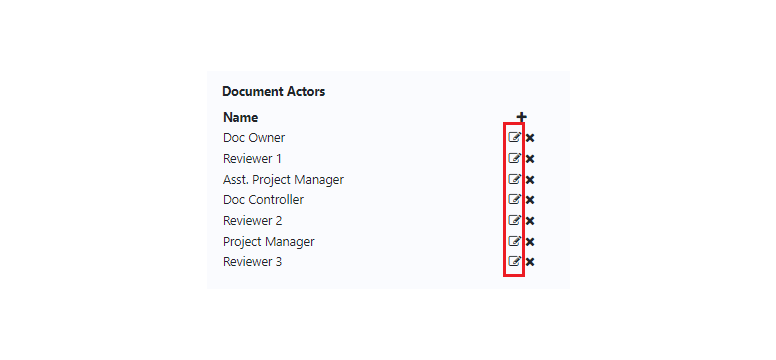Viewport: 776px width, 360px height.
Task: Edit the Project Manager actor
Action: 515,241
